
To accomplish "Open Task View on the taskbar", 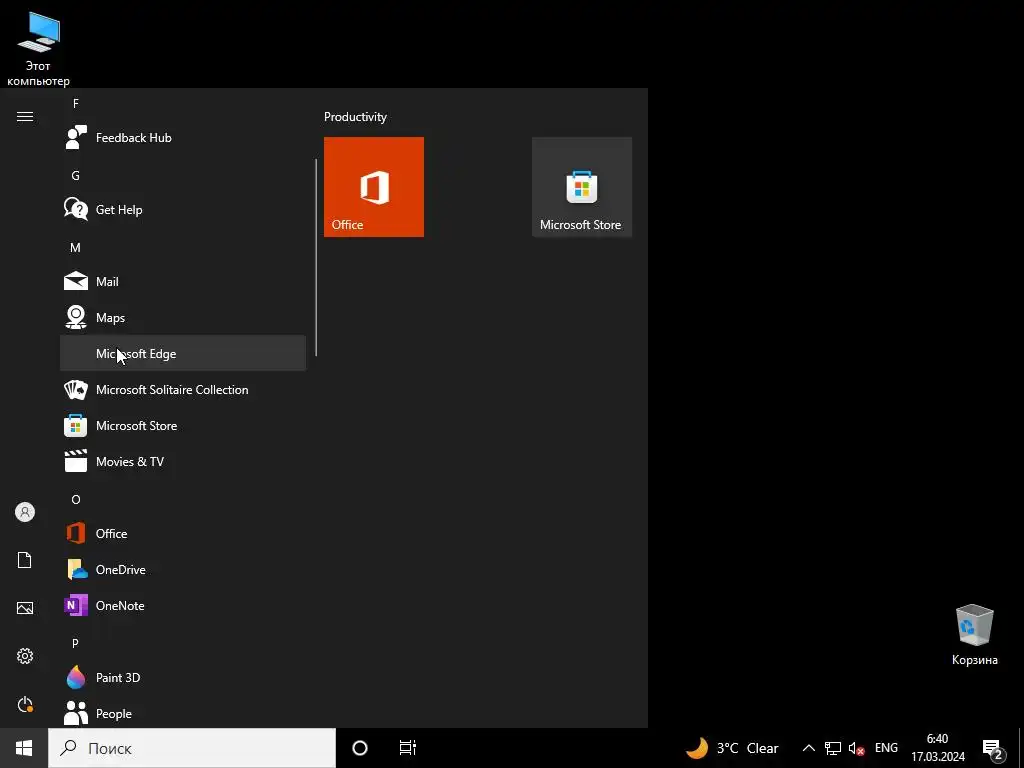I will point(408,748).
